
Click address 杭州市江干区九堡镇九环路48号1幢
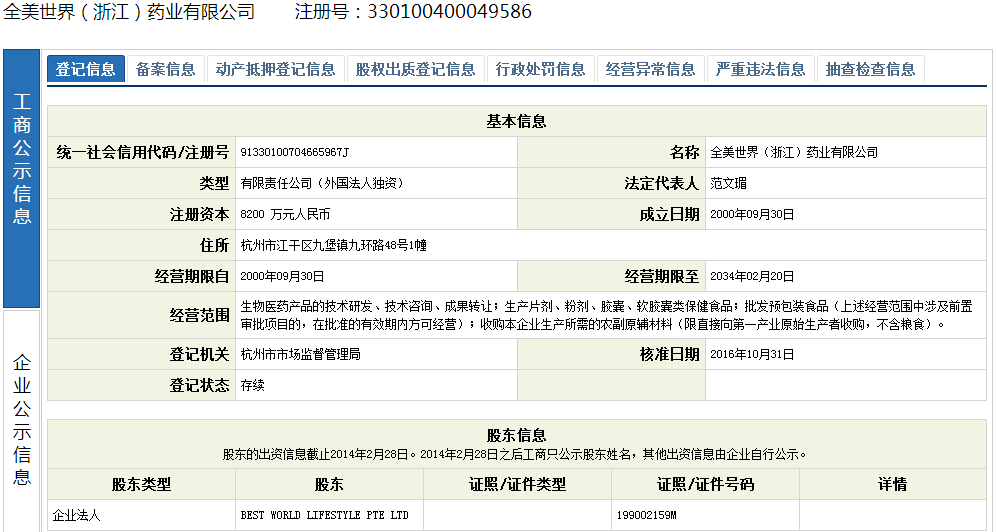[x=333, y=246]
